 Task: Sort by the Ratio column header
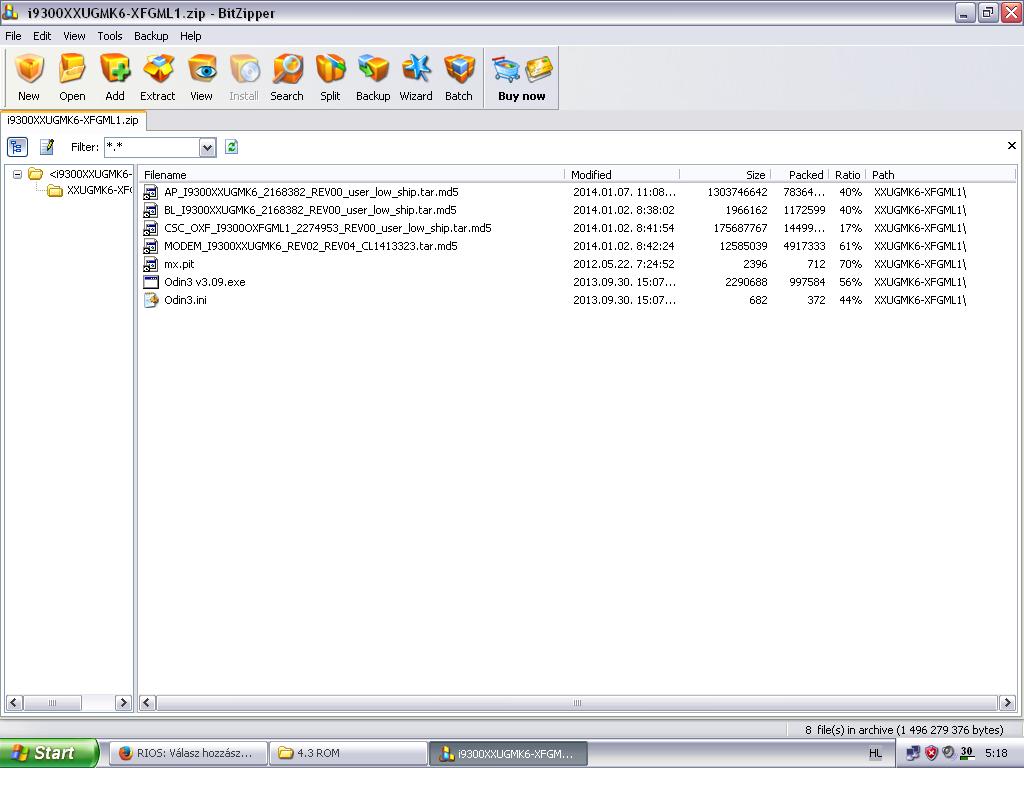point(847,175)
